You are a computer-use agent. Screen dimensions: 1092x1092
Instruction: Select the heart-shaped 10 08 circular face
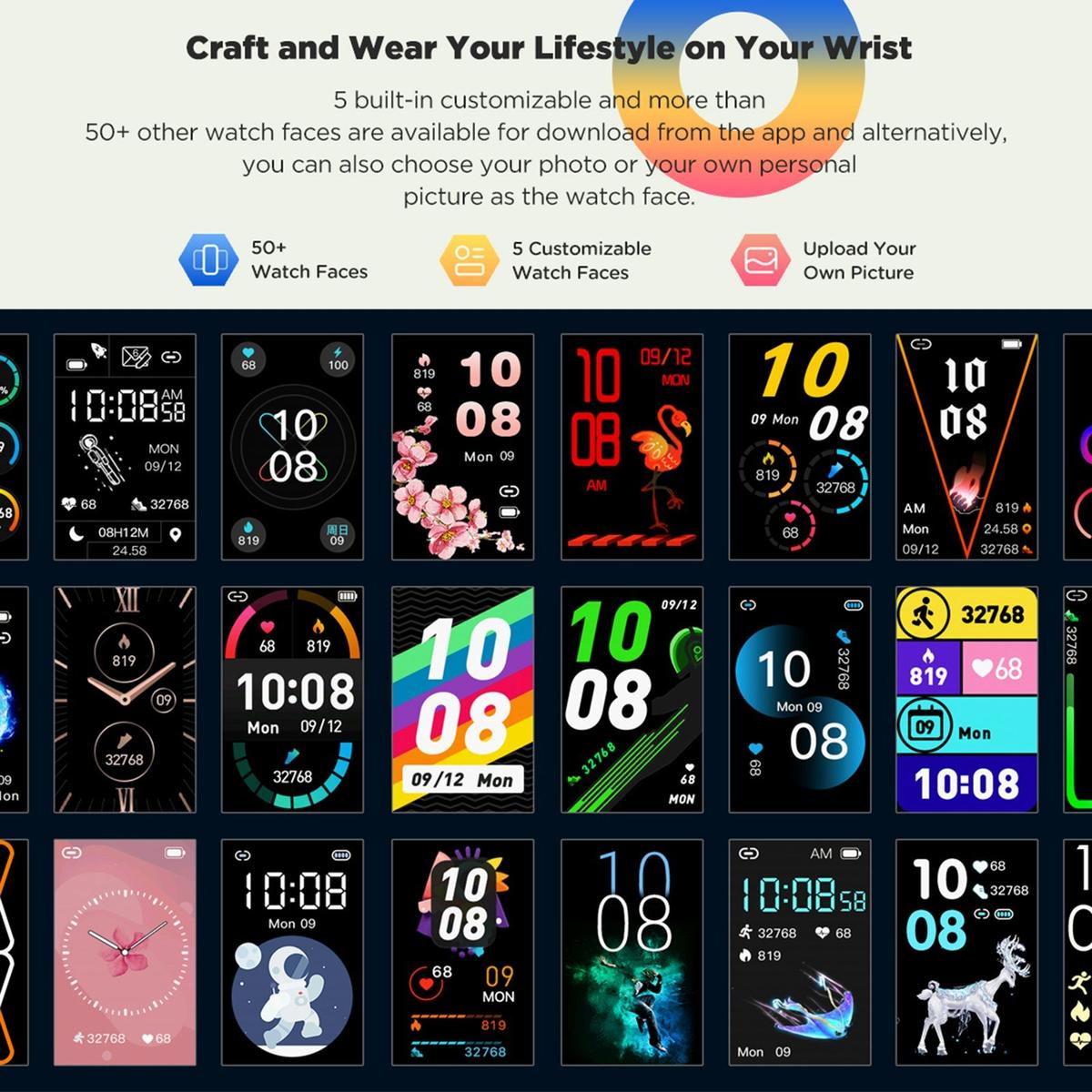(x=292, y=447)
